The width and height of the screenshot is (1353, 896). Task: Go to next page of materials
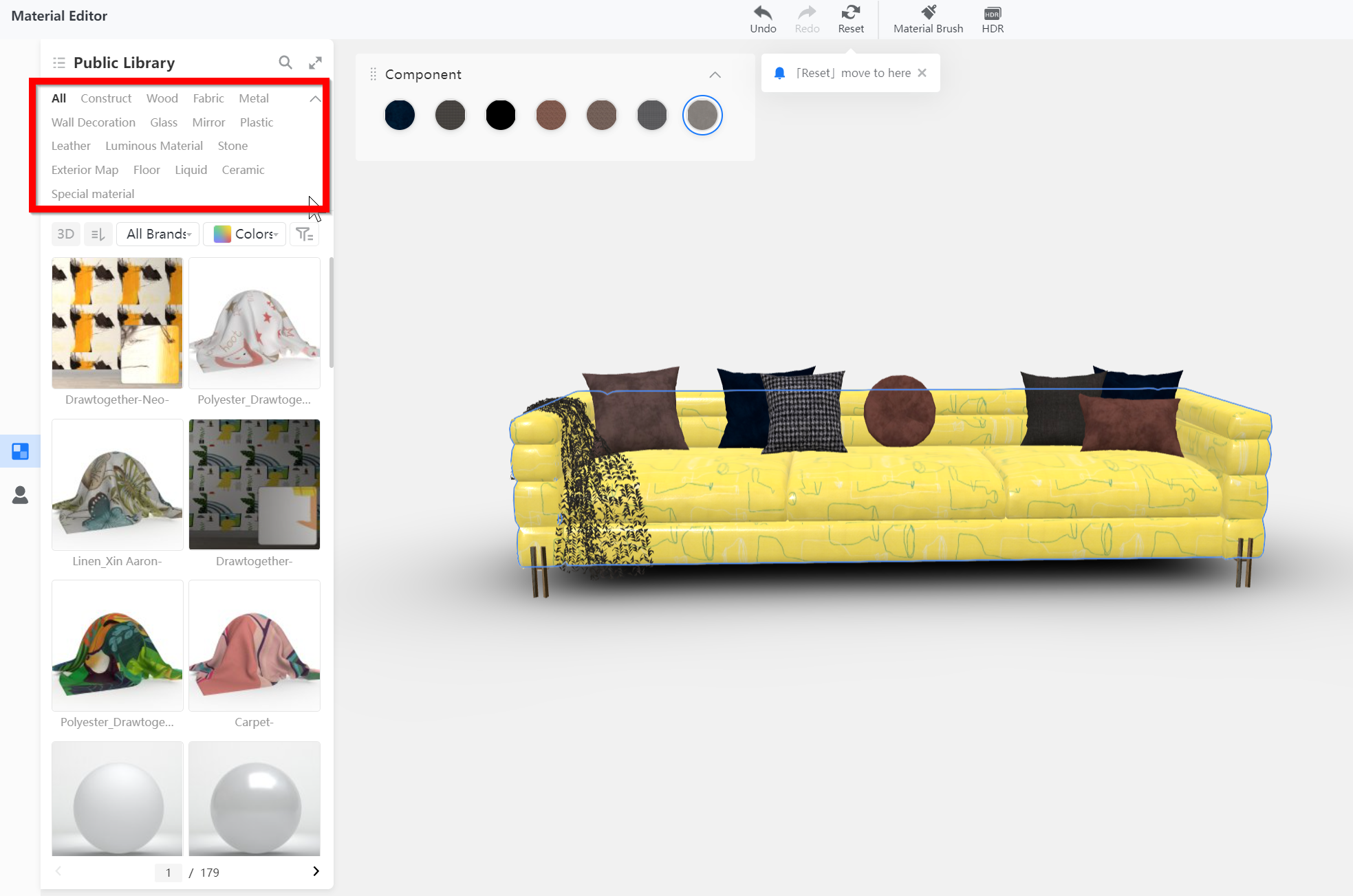click(x=316, y=871)
